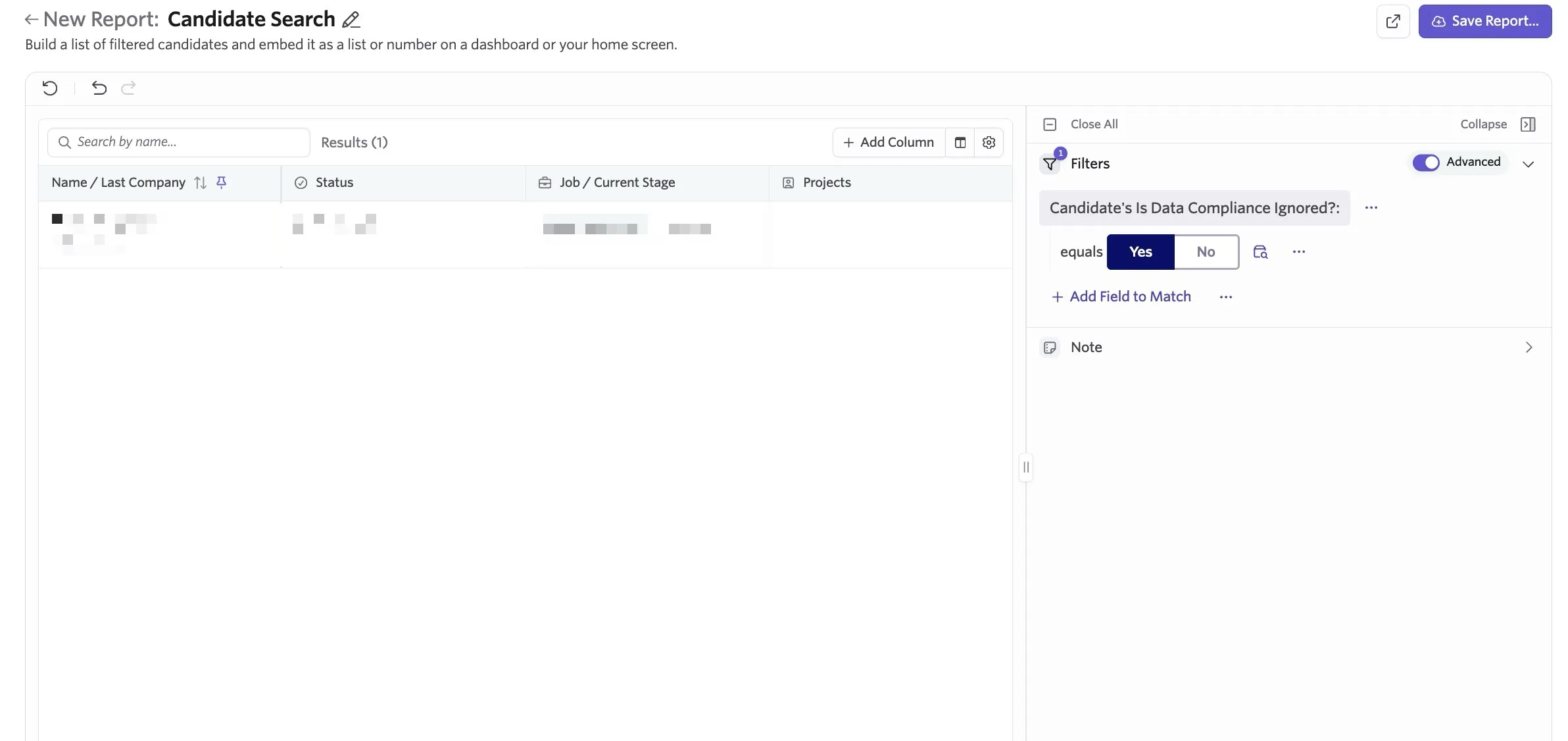Expand the Note section chevron

[1529, 347]
